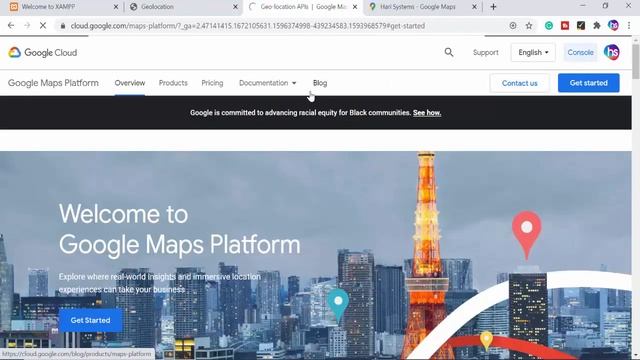The height and width of the screenshot is (360, 640).
Task: Close the Welcome to XAMPP tab
Action: pos(116,7)
